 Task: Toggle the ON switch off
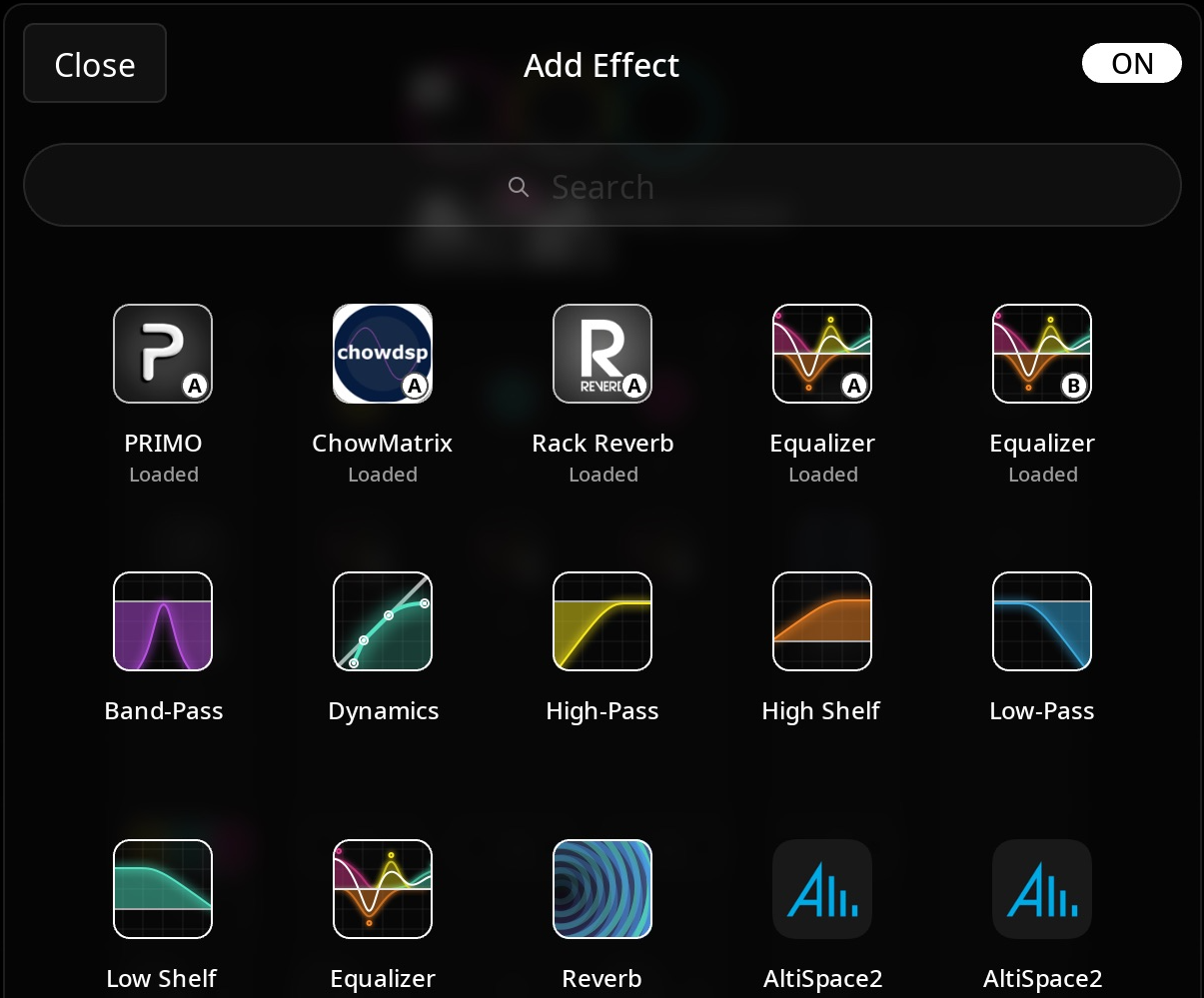click(x=1132, y=63)
